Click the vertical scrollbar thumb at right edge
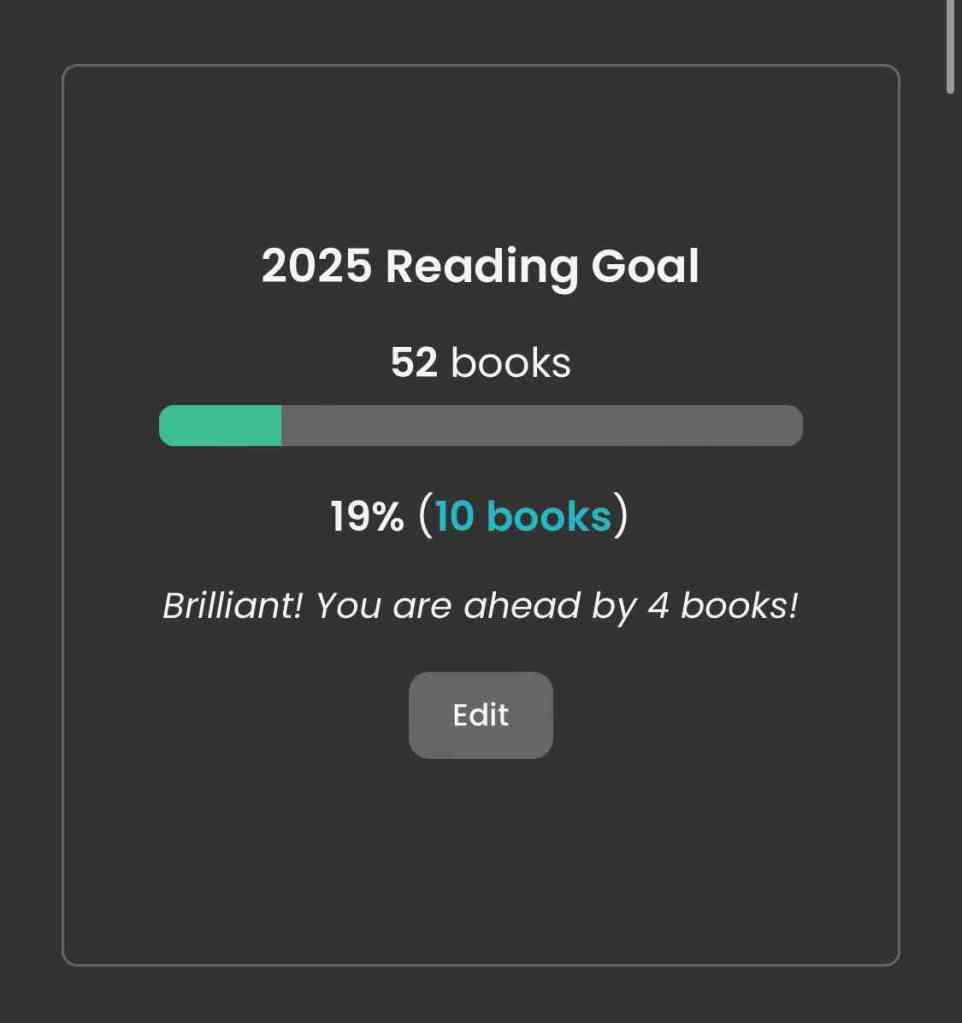Screen dimensions: 962x1023 pos(951,45)
